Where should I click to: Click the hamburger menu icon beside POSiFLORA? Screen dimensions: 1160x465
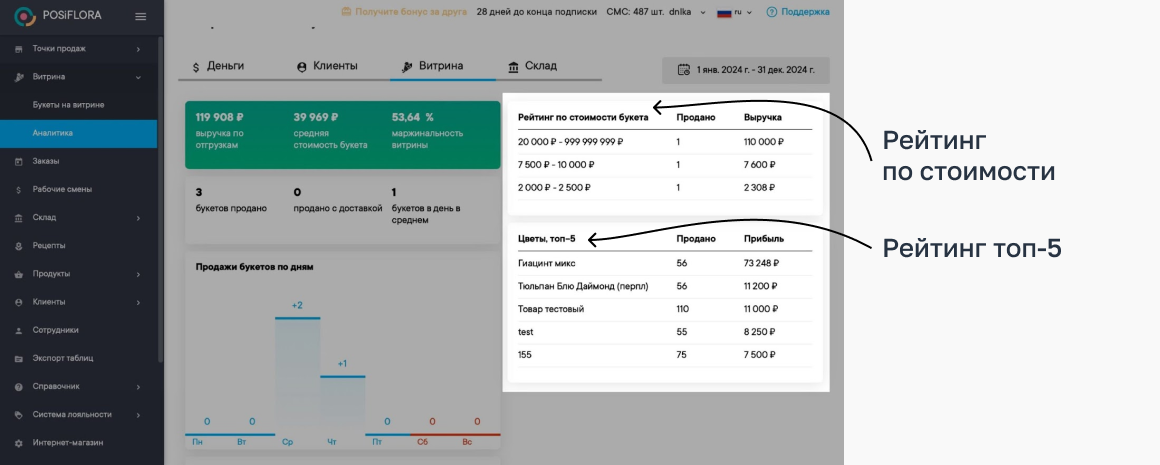point(140,16)
